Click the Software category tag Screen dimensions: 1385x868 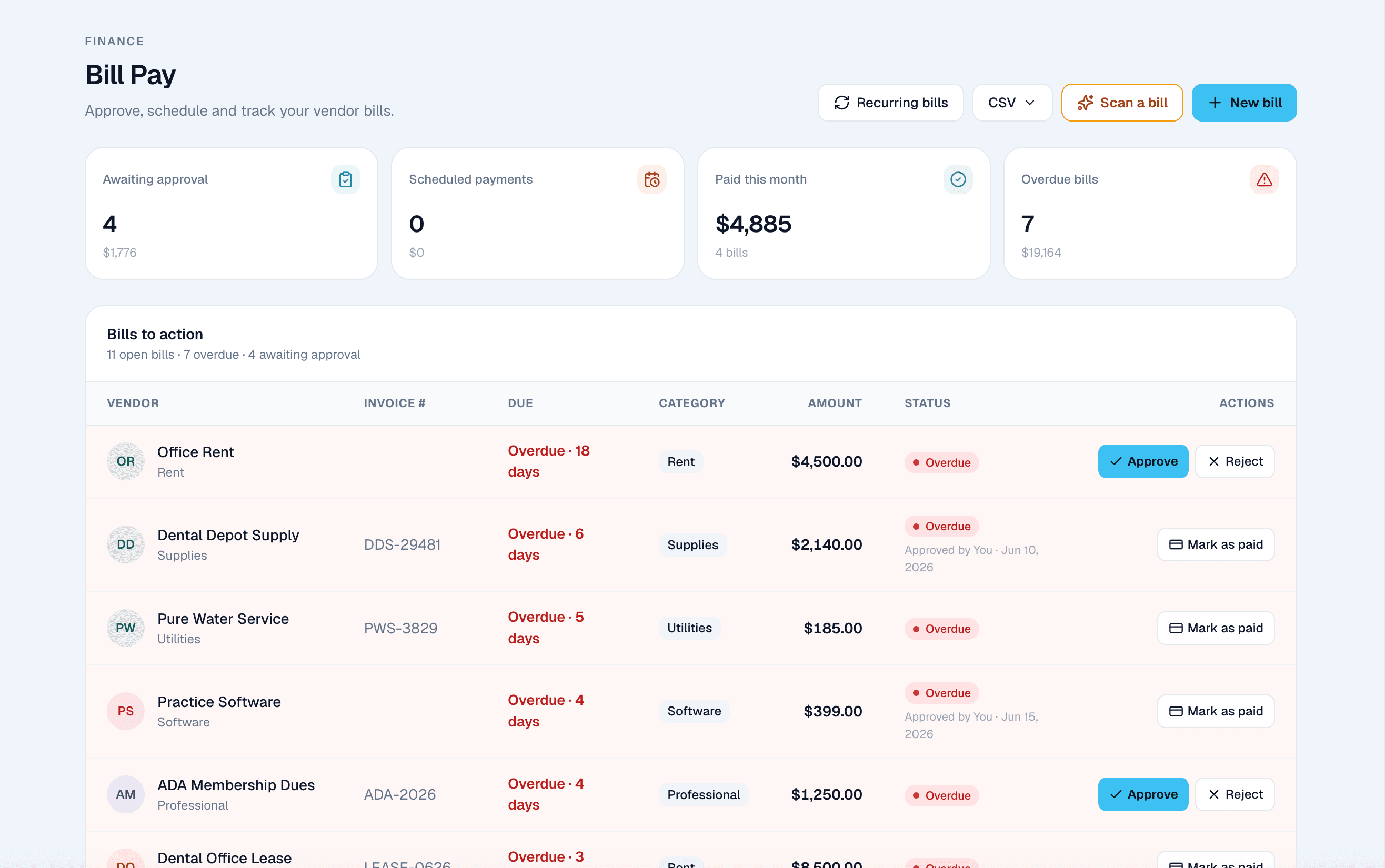tap(694, 711)
